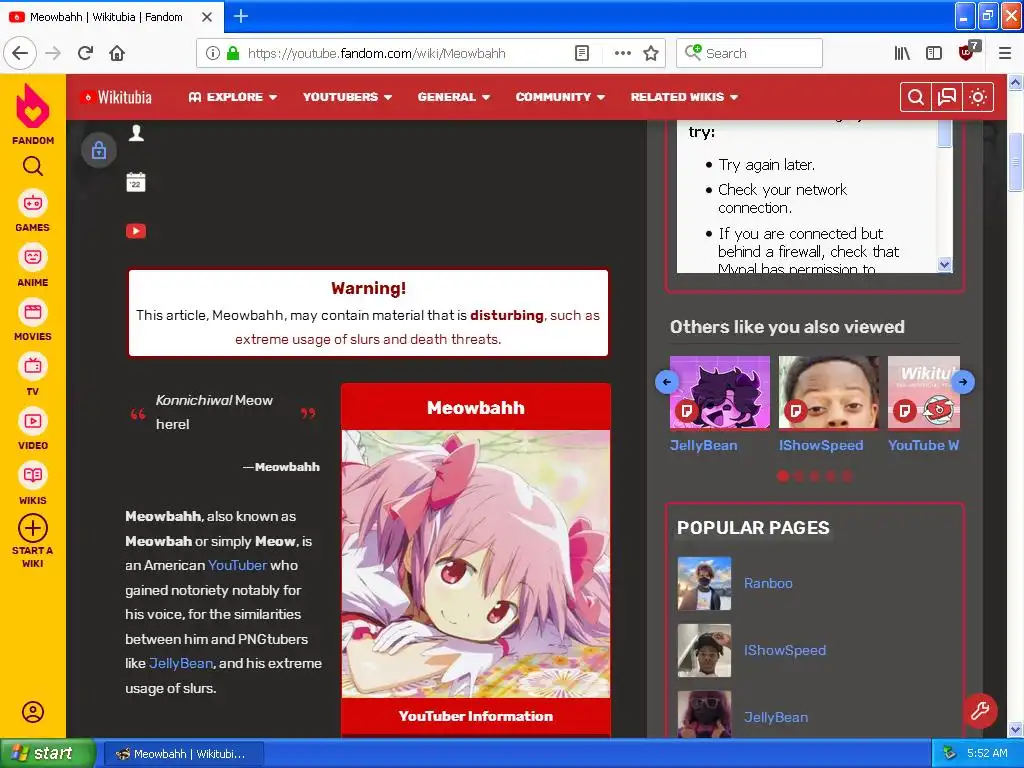
Task: Toggle light/dark theme sun icon
Action: coord(978,97)
